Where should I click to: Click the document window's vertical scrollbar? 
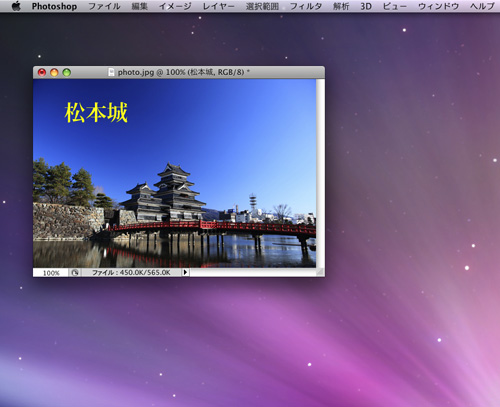320,173
